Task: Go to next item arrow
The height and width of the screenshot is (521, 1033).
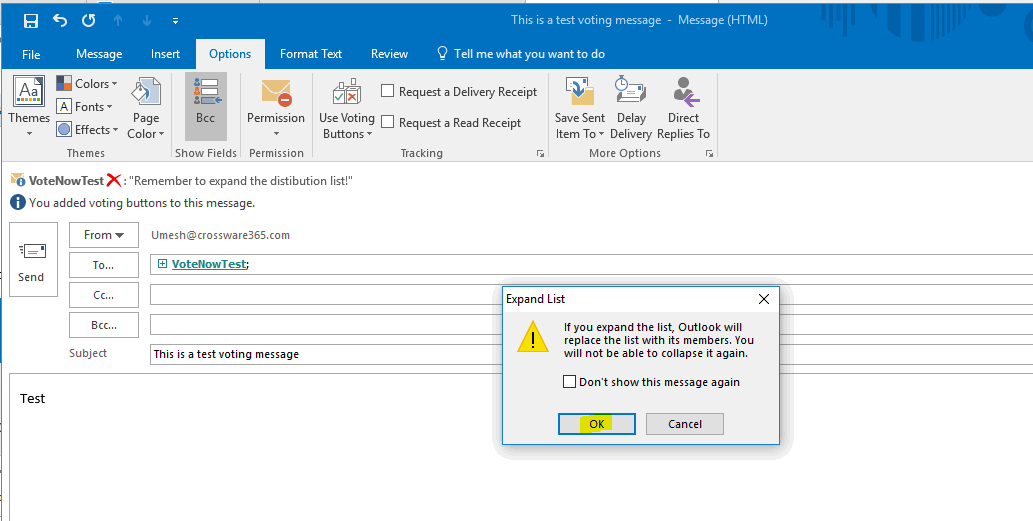Action: (x=147, y=20)
